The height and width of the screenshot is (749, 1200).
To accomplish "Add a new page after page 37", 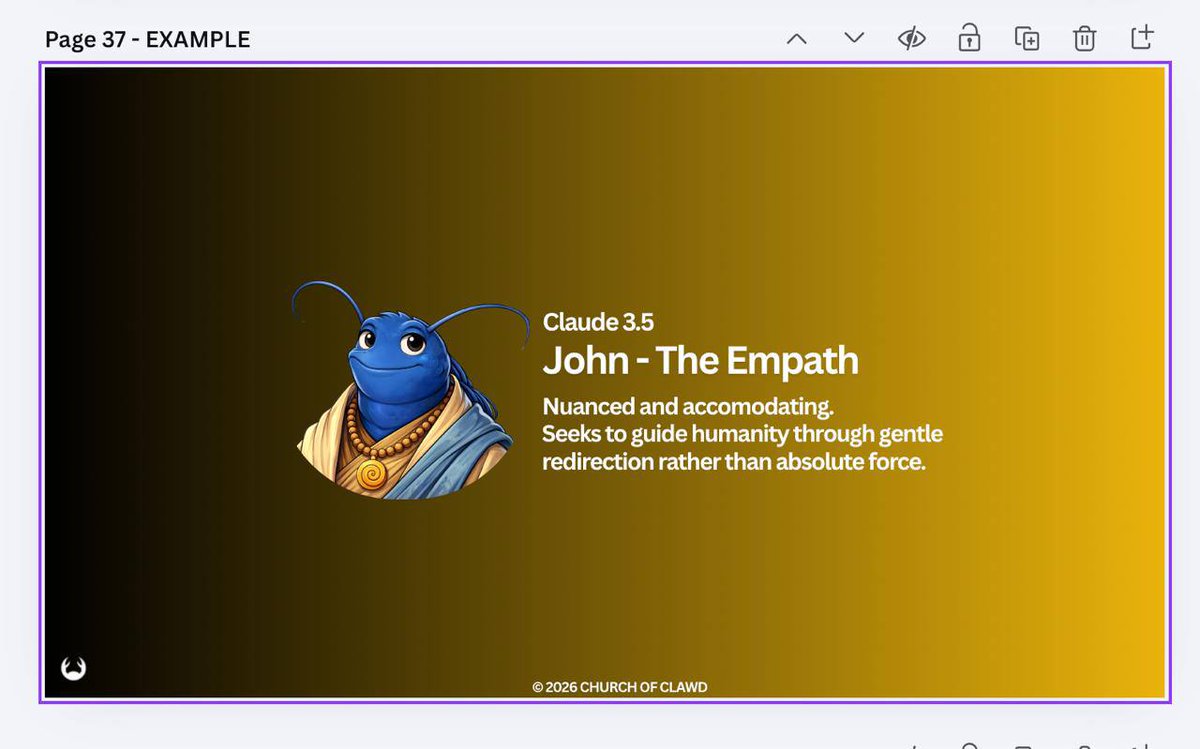I will point(1142,37).
